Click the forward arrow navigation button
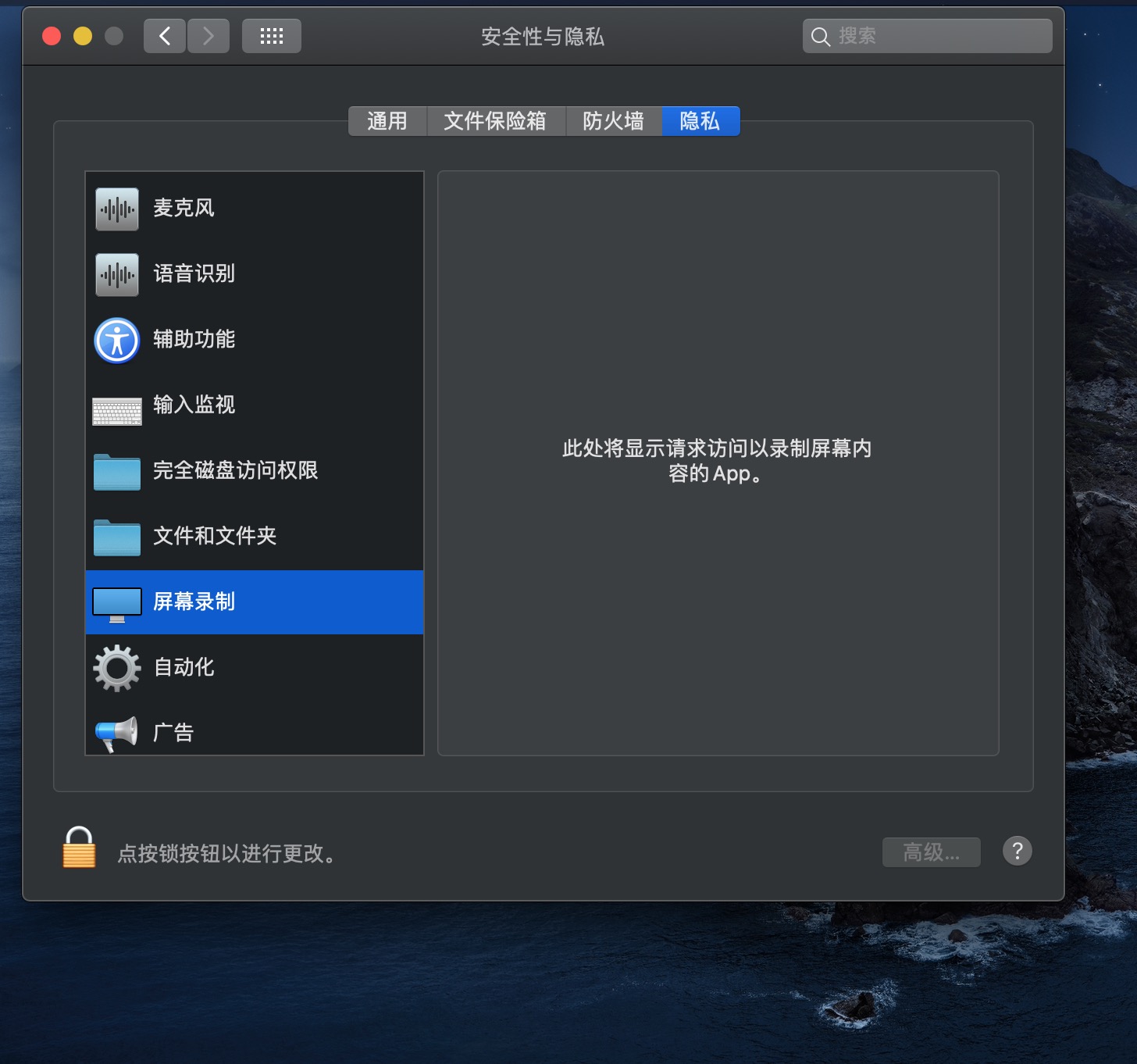 click(x=209, y=36)
